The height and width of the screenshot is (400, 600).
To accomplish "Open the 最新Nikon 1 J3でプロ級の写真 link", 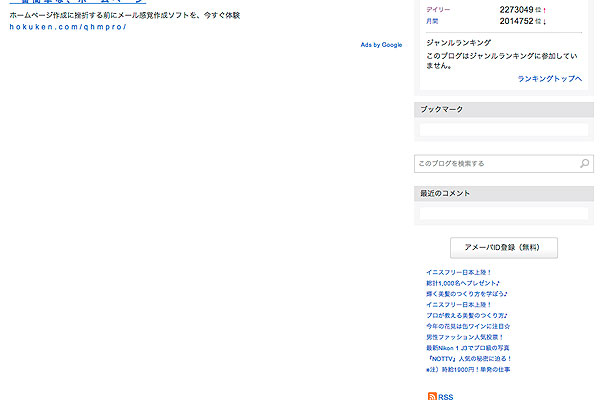I will pyautogui.click(x=468, y=348).
